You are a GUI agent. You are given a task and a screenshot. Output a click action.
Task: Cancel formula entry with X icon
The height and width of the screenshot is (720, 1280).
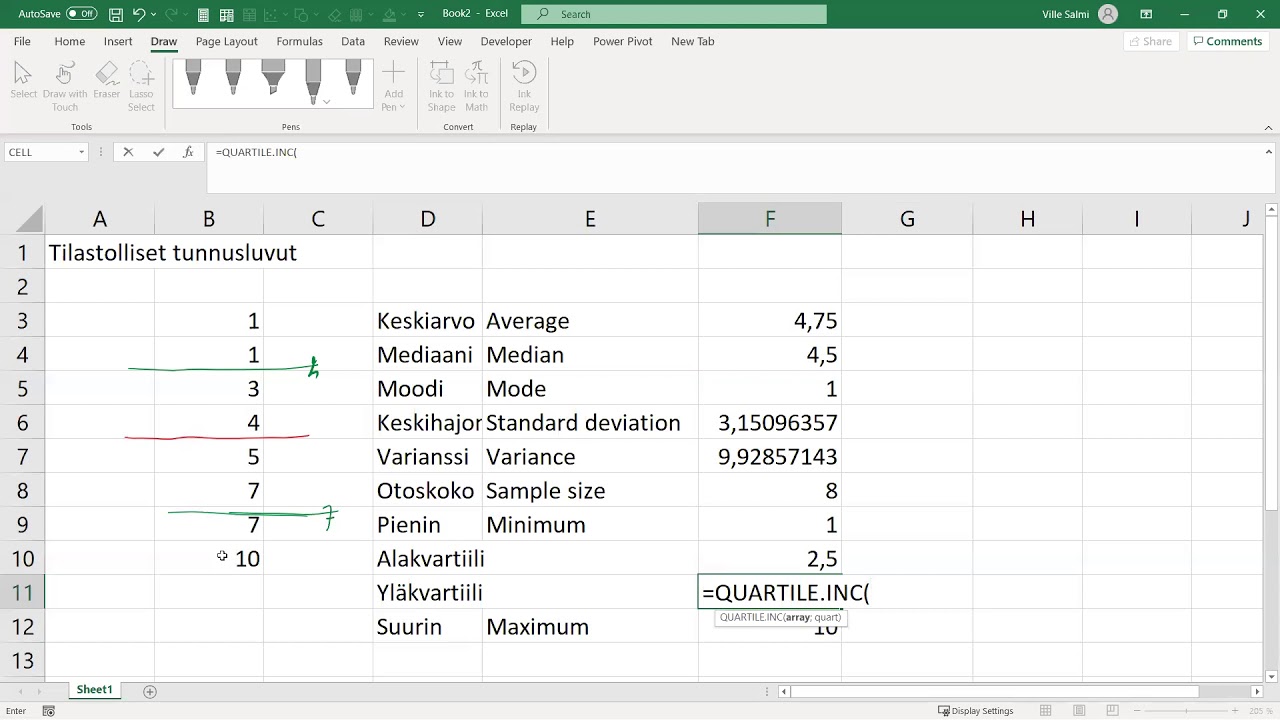(128, 152)
